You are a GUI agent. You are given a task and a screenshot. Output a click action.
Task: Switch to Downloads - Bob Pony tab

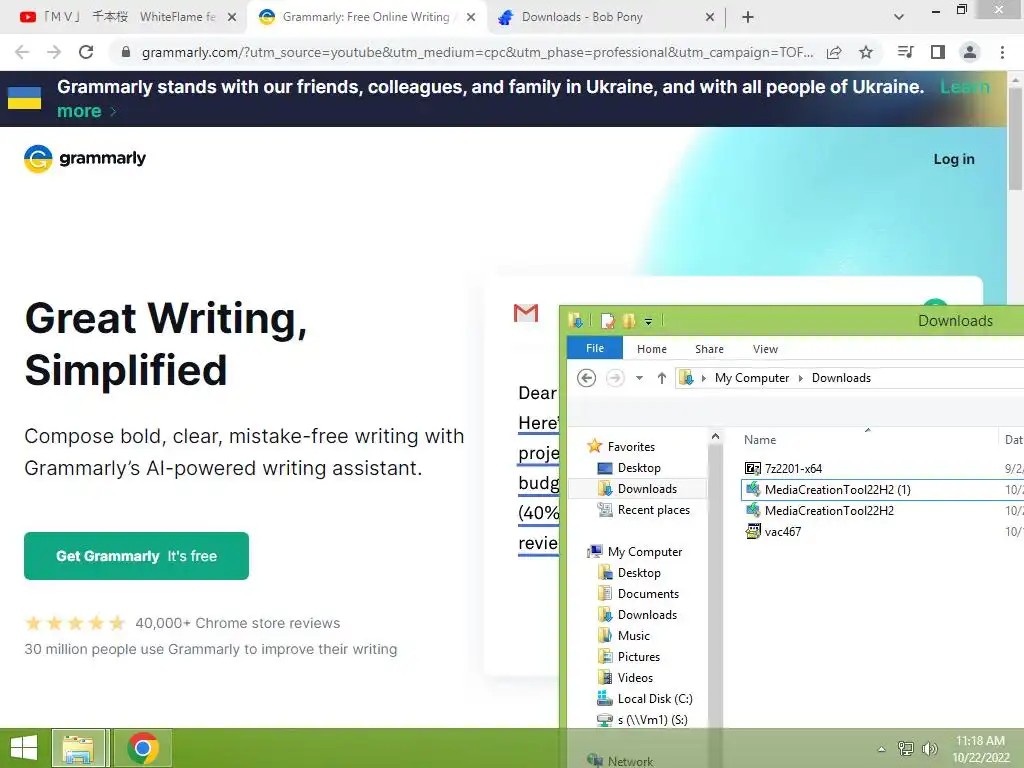(583, 17)
